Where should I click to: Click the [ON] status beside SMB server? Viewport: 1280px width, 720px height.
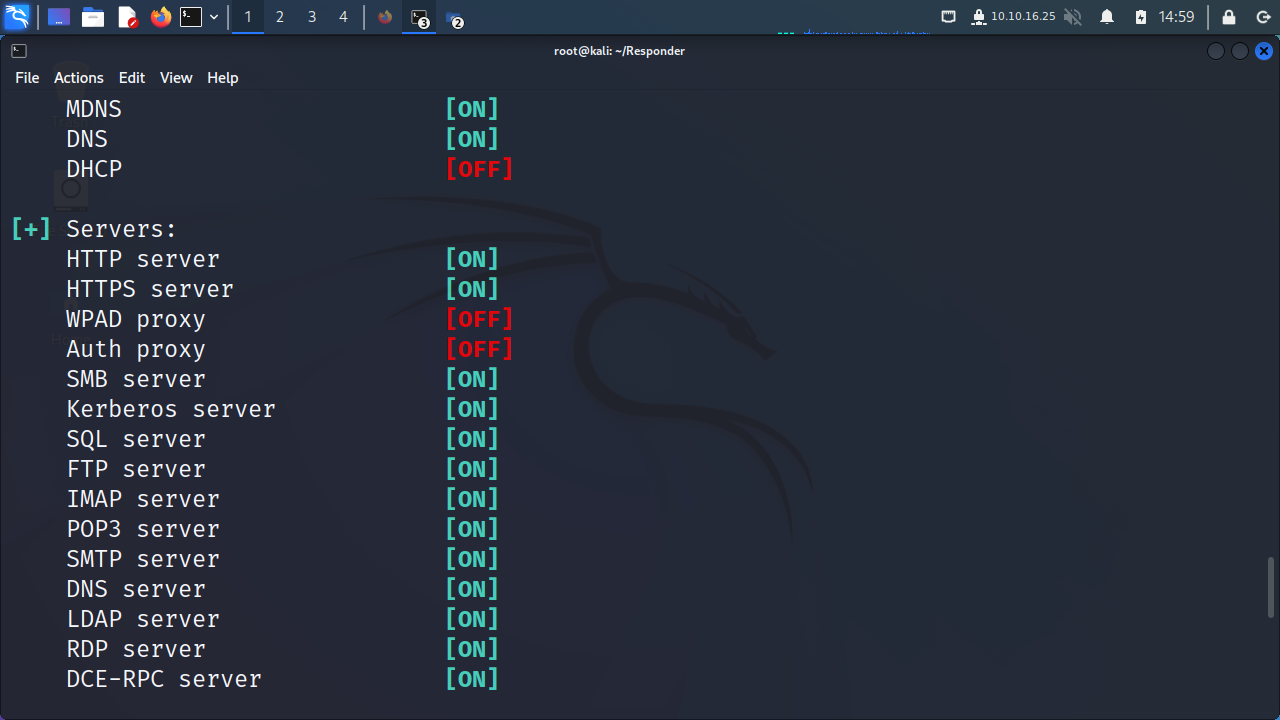[x=472, y=379]
